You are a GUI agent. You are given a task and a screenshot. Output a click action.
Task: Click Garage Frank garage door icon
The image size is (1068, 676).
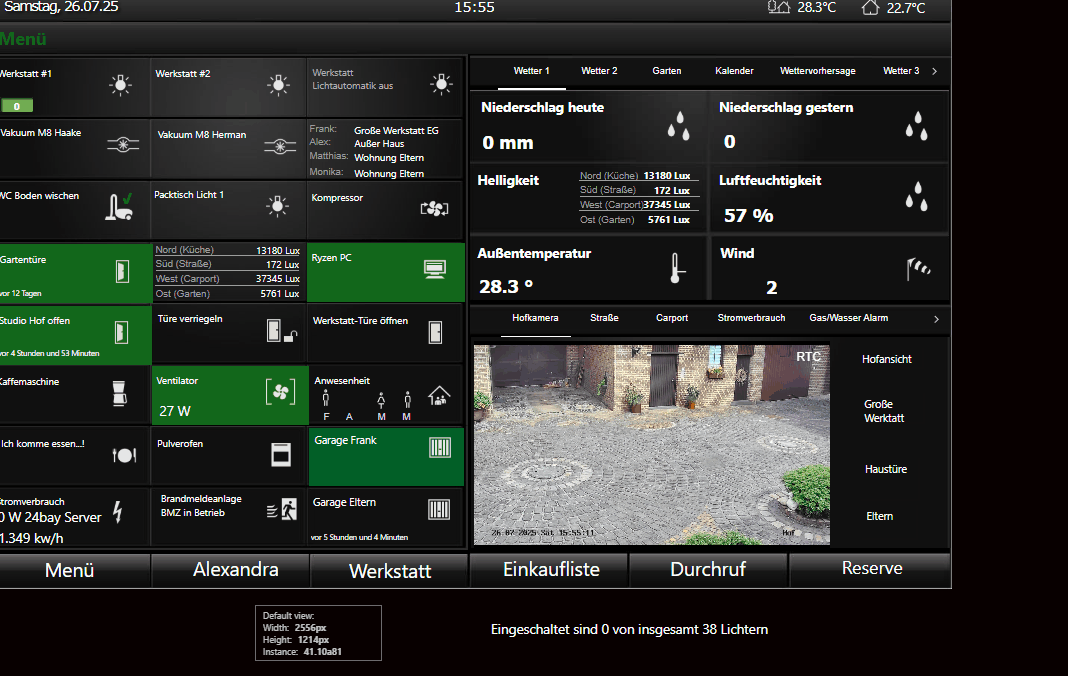click(440, 447)
